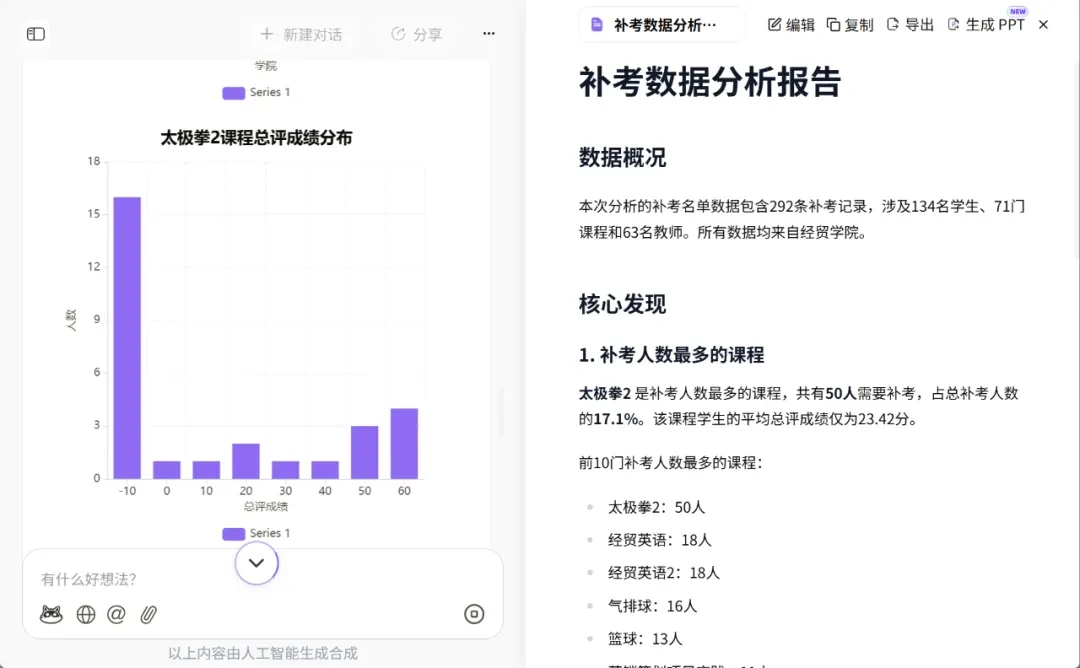The image size is (1080, 668).
Task: Toggle the globe web search icon
Action: (85, 614)
